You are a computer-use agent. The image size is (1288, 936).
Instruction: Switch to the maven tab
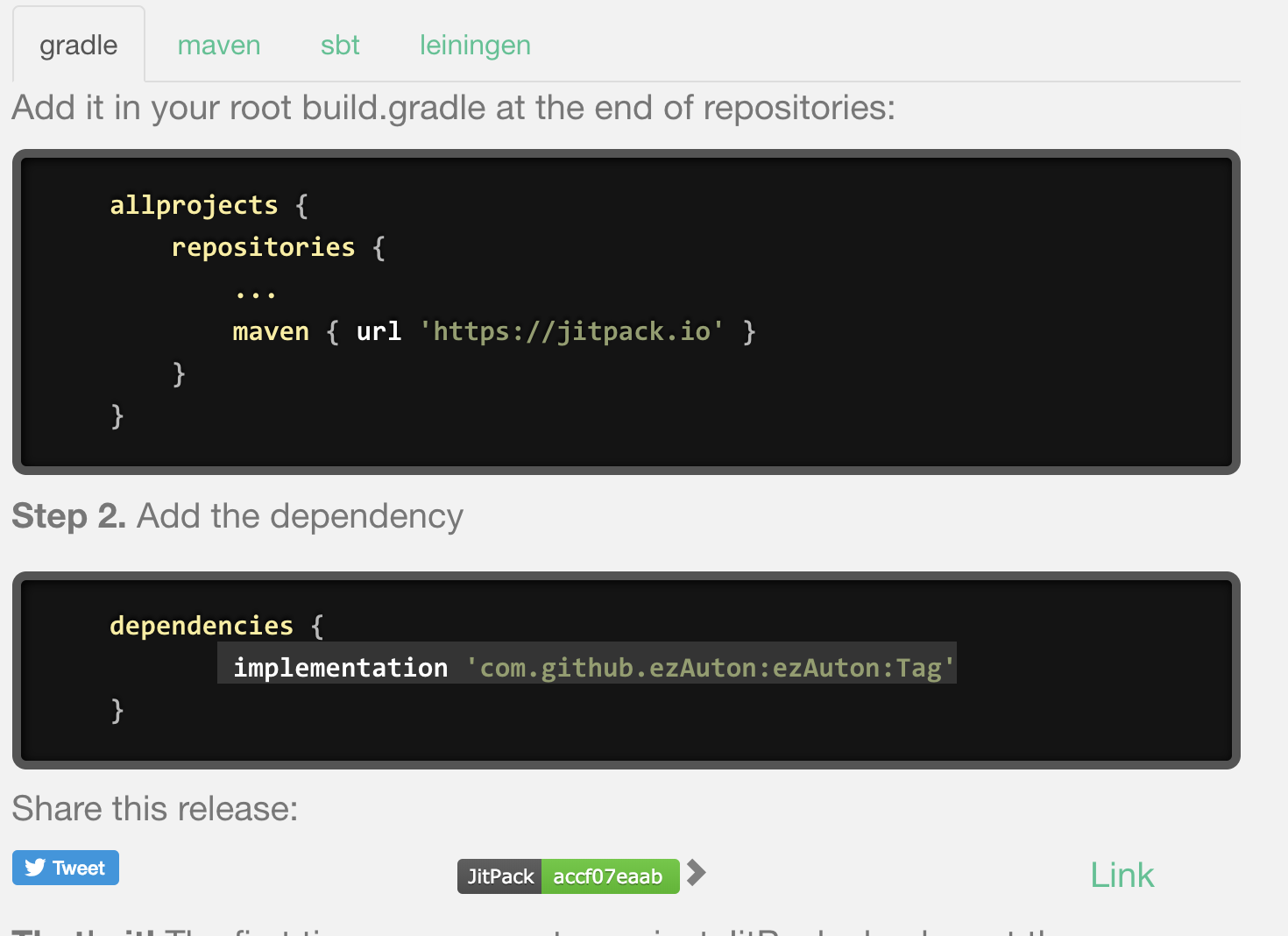[219, 45]
